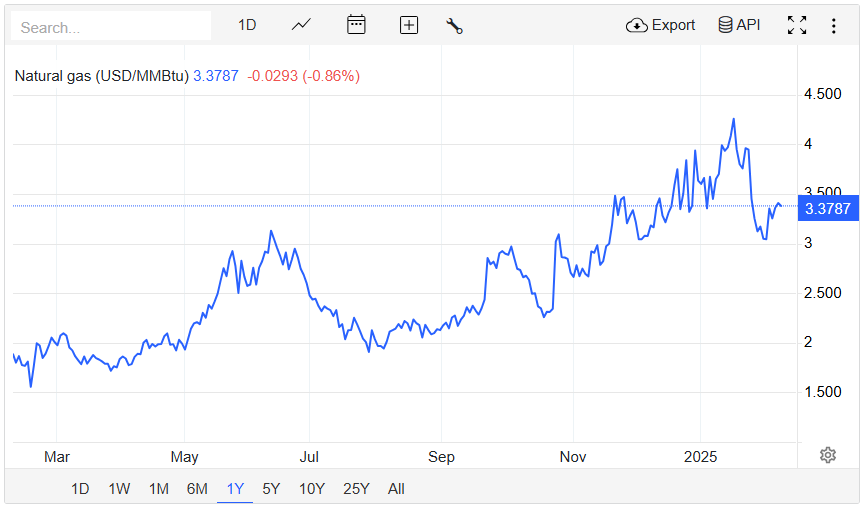Viewport: 866px width, 512px height.
Task: Click the plus icon to add comparison
Action: click(408, 25)
